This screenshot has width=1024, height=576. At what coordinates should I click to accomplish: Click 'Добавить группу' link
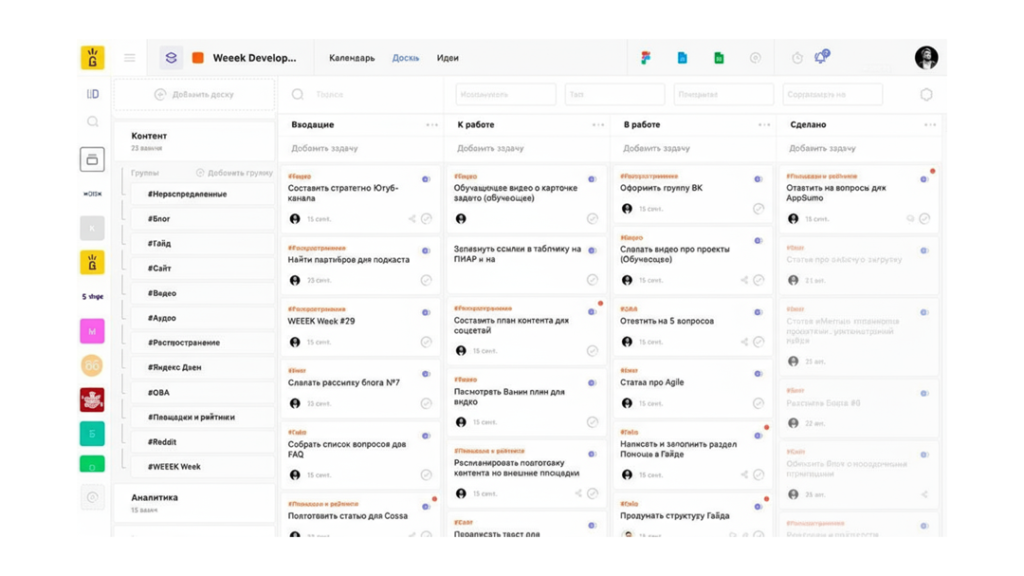coord(235,173)
